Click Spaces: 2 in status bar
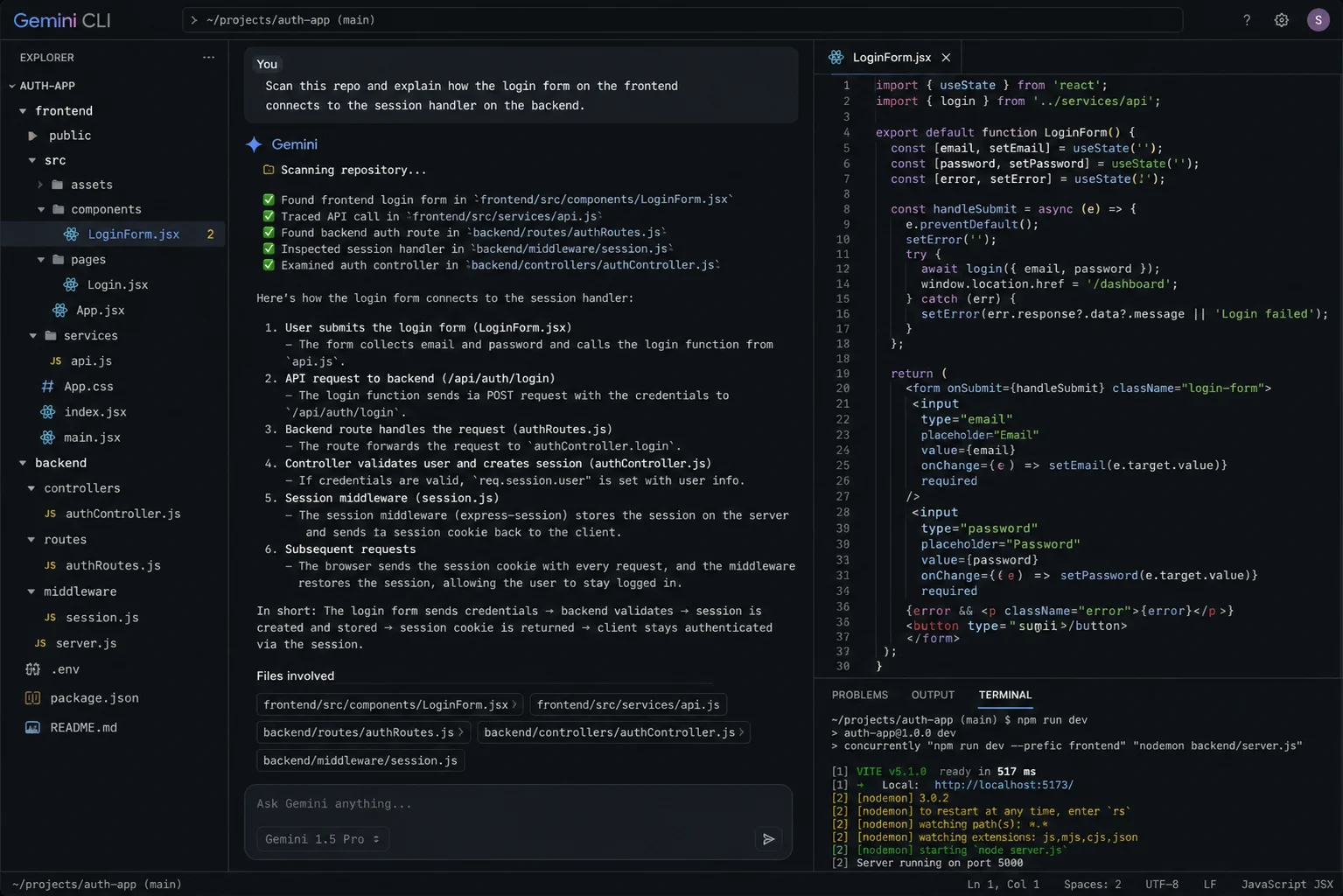 [x=1092, y=885]
